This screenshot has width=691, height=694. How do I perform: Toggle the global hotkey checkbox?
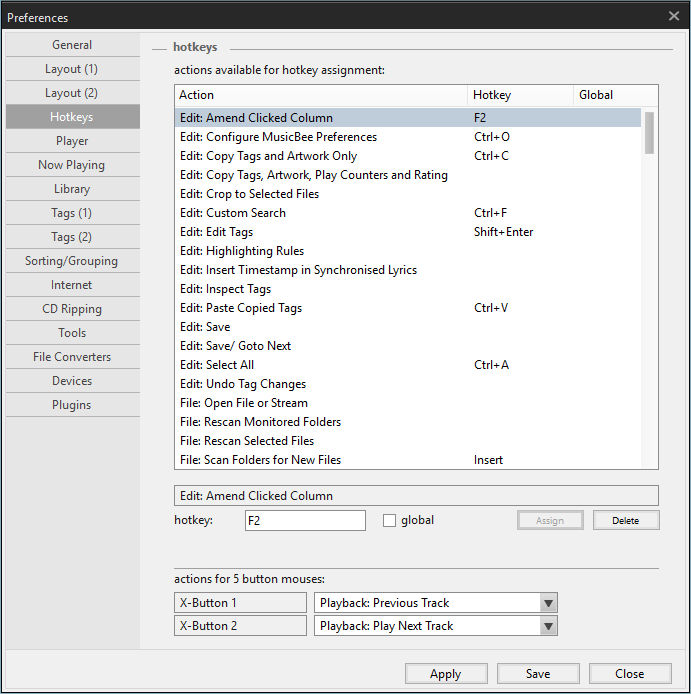pos(390,520)
